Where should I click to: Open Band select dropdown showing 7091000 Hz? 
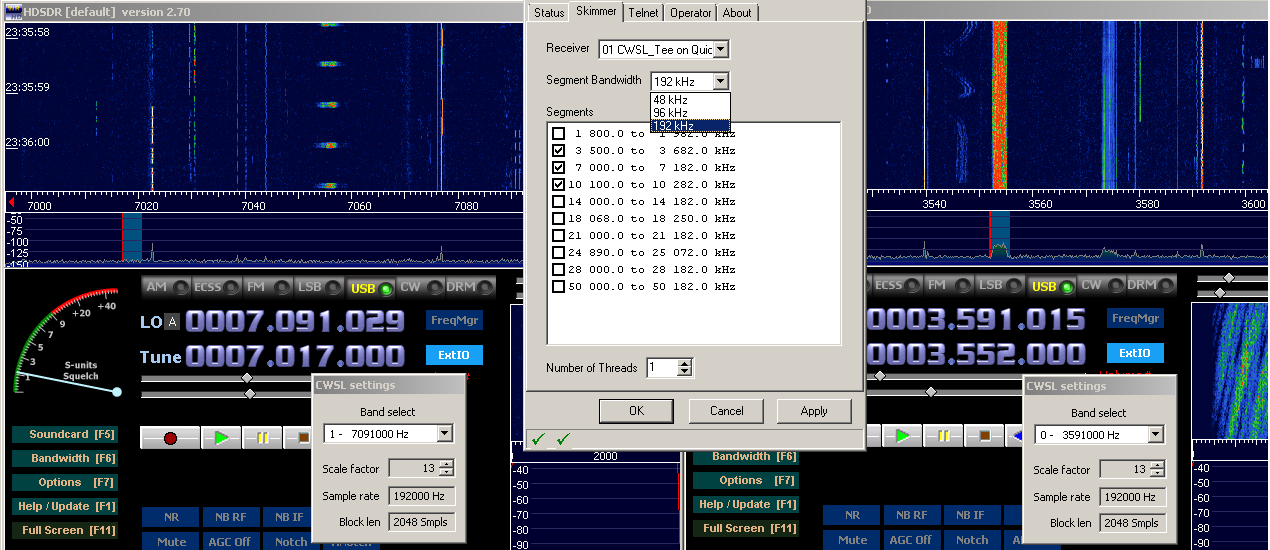[444, 434]
